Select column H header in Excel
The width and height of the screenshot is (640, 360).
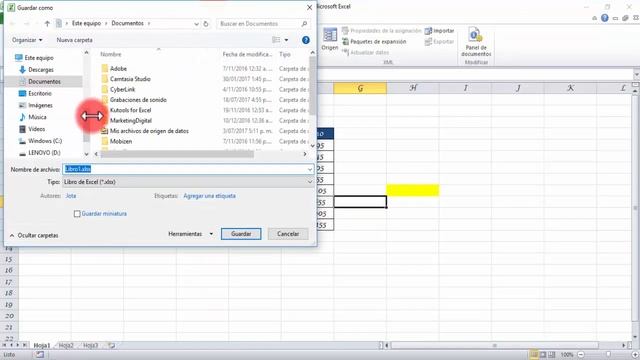click(413, 88)
